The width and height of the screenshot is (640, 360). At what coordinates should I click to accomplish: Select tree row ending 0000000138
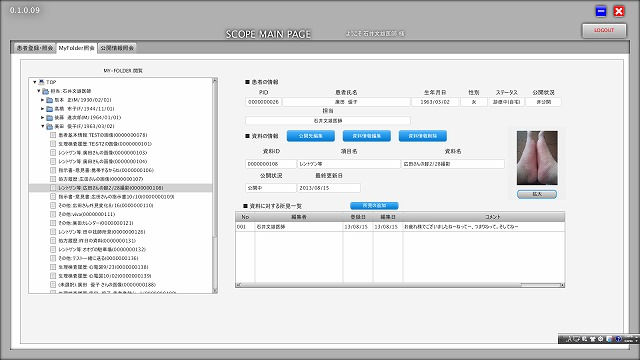120,267
